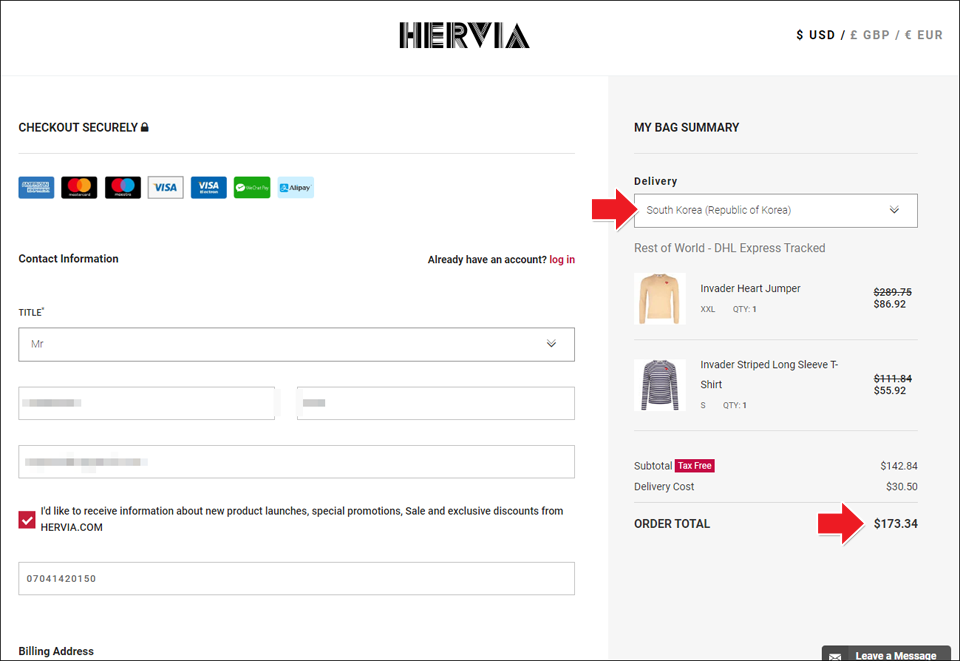Screen dimensions: 960x661
Task: Click the MY BAG SUMMARY heading
Action: (686, 127)
